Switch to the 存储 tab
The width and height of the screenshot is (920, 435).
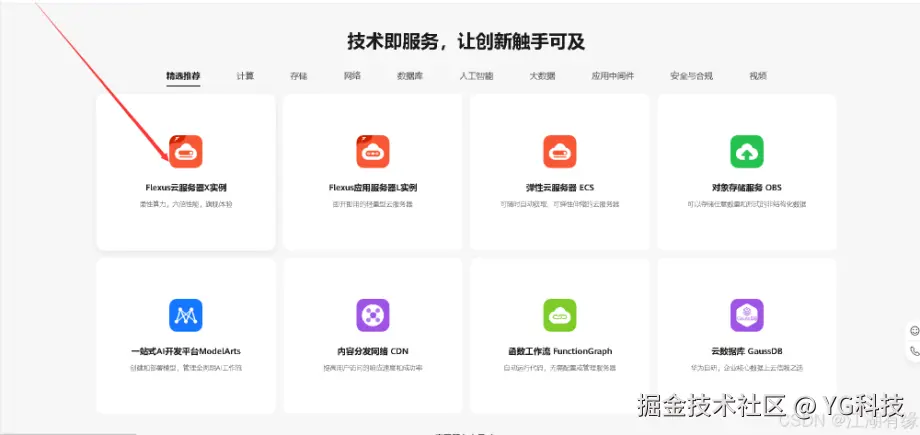299,76
